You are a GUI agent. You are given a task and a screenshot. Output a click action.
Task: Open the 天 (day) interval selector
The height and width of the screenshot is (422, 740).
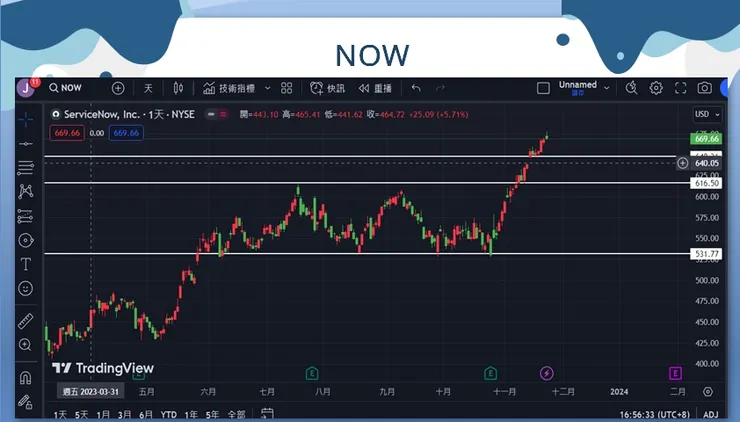148,88
